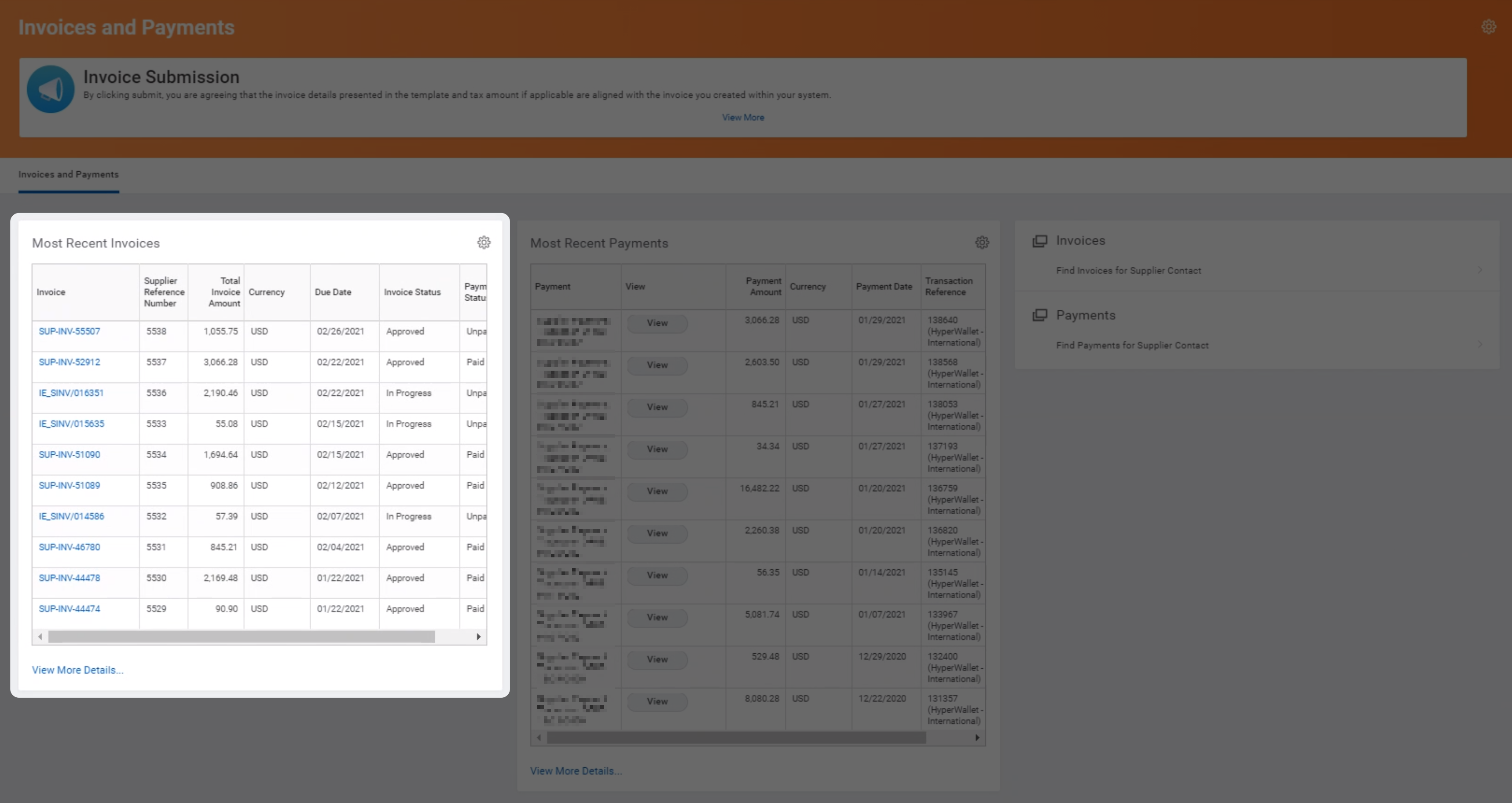Click View More Details under invoices
1512x803 pixels.
77,670
